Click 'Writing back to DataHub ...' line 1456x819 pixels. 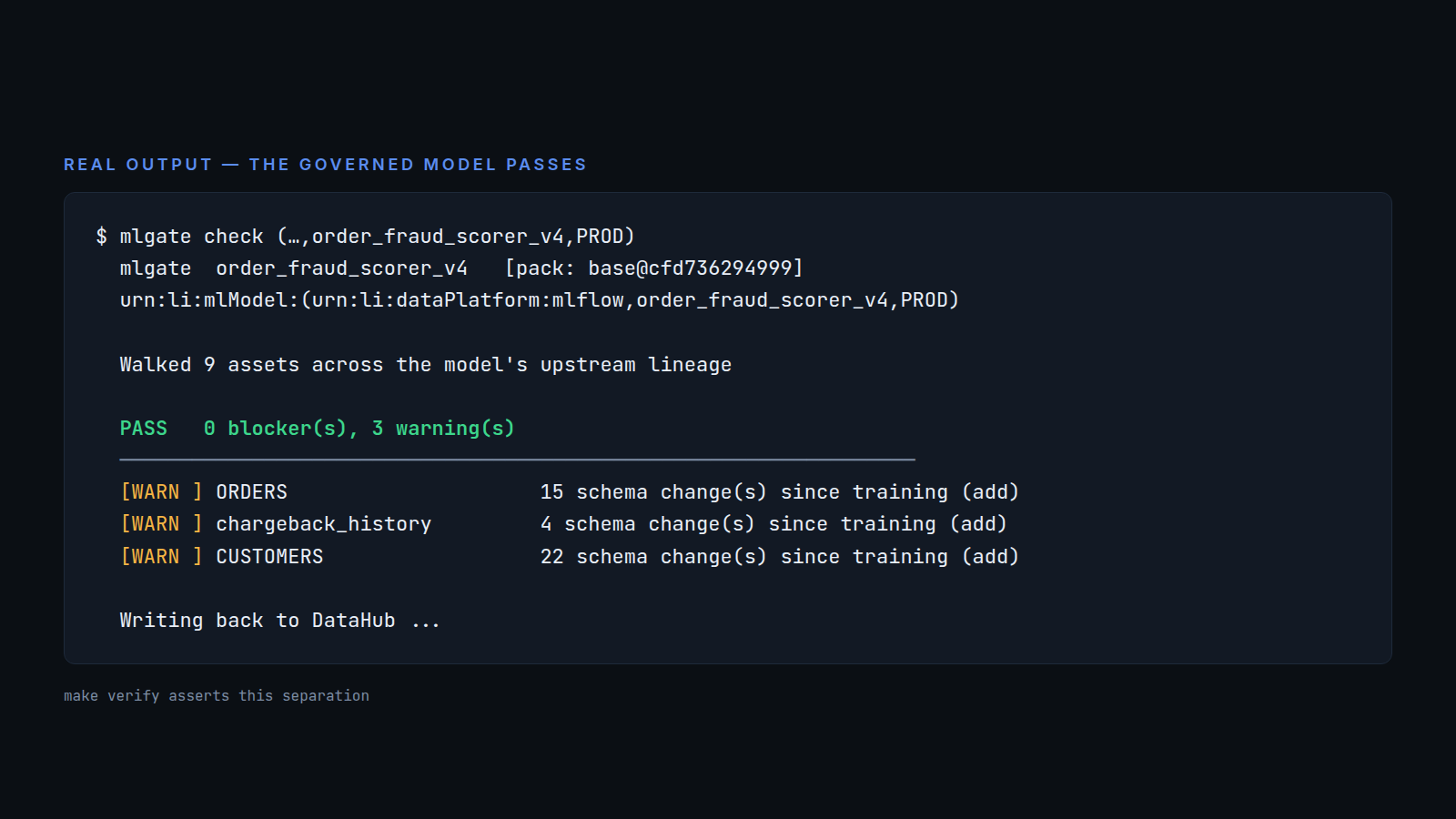(x=280, y=621)
